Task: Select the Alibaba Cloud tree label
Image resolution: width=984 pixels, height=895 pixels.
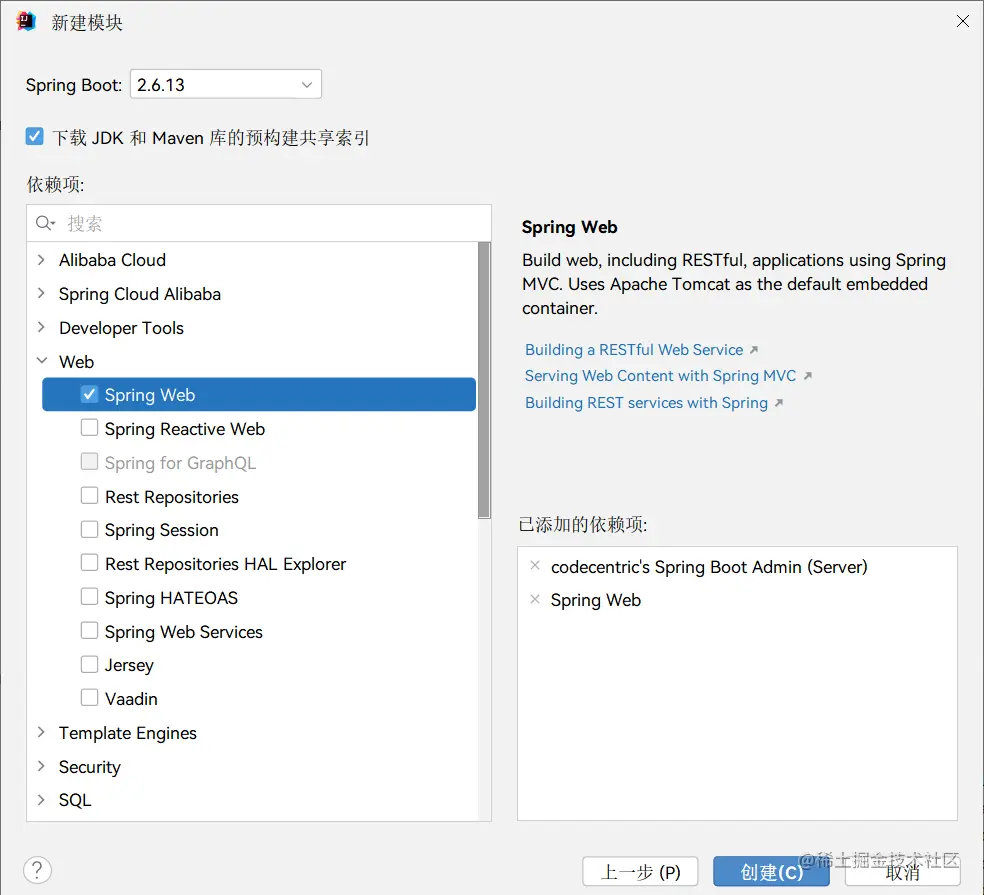Action: (112, 260)
